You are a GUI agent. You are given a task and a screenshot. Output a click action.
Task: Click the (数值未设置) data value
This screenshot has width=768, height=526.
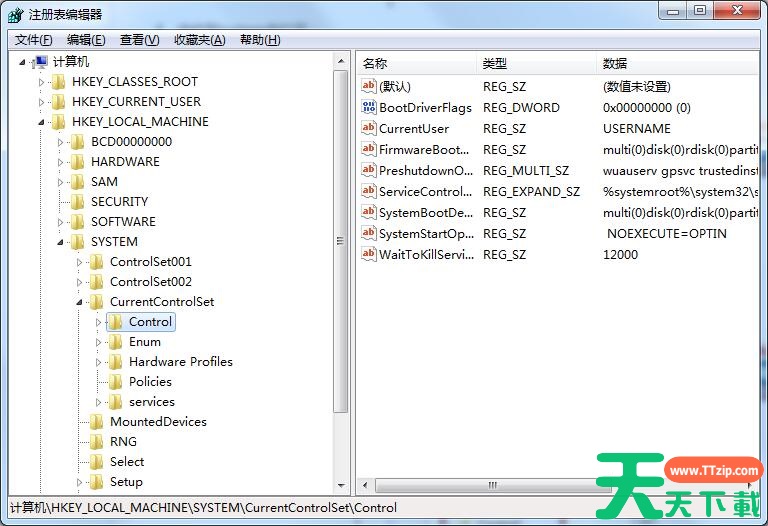pyautogui.click(x=637, y=86)
